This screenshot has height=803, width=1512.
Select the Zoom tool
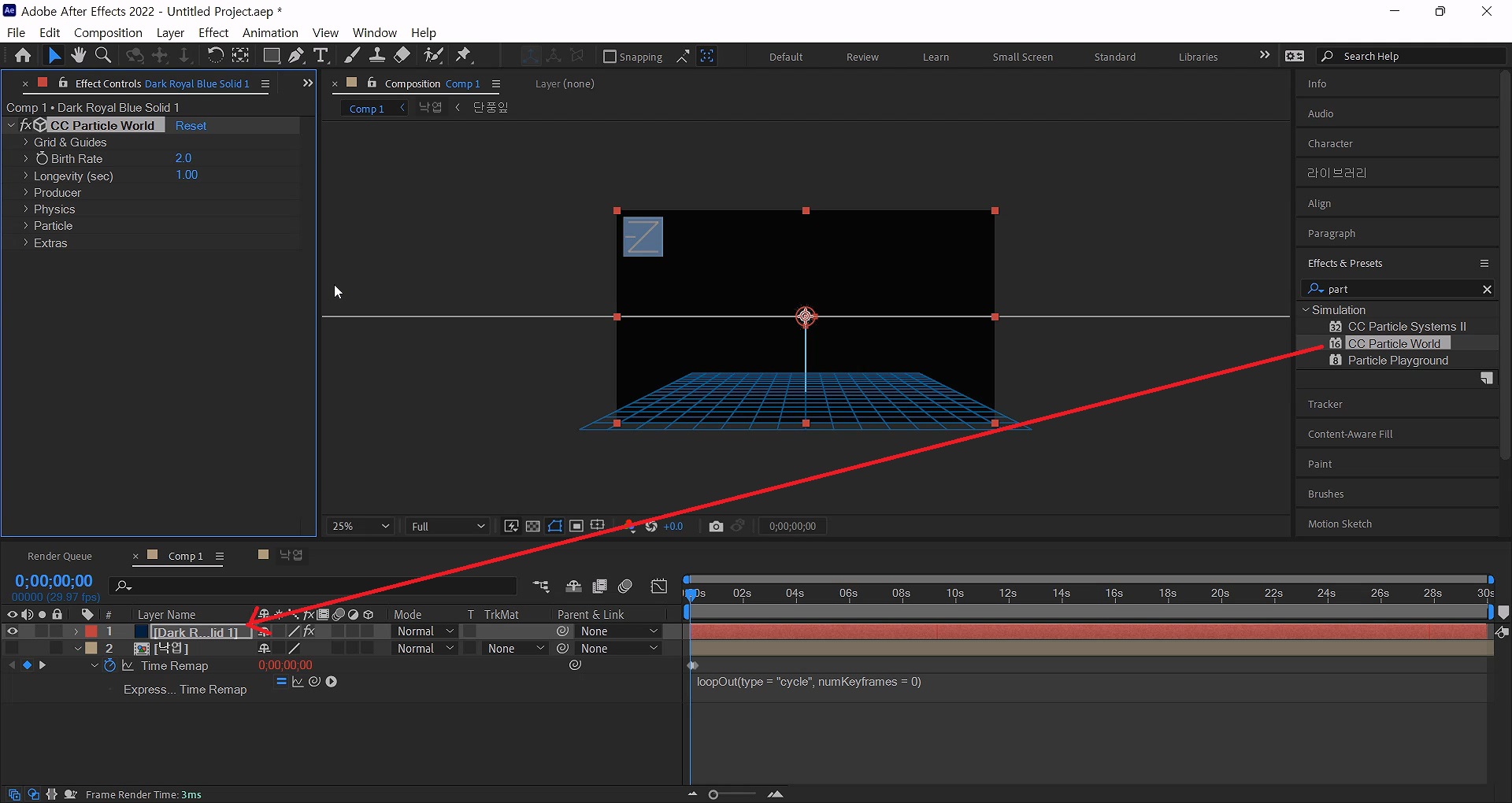point(103,55)
